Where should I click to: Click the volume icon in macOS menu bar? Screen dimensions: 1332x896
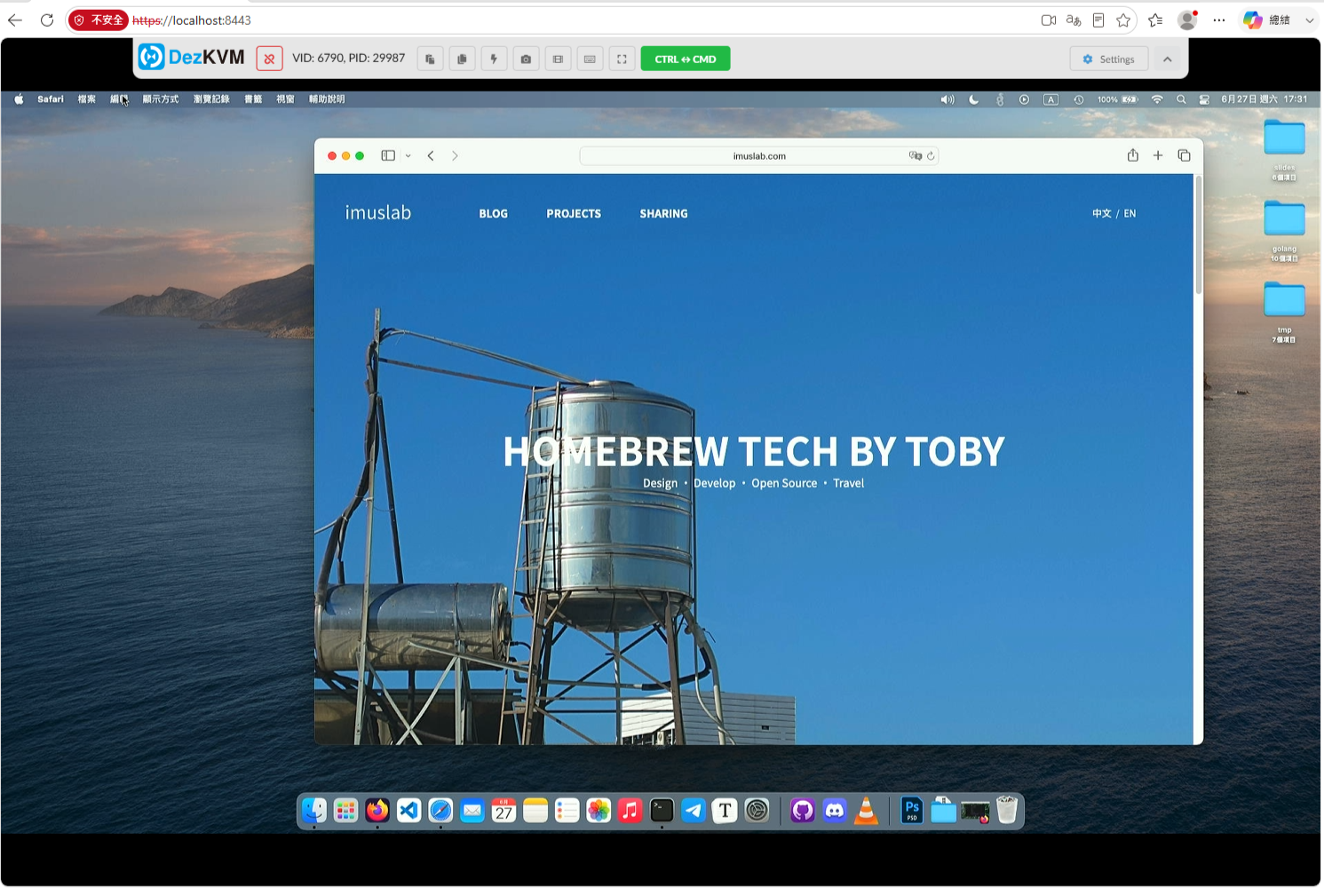tap(947, 99)
